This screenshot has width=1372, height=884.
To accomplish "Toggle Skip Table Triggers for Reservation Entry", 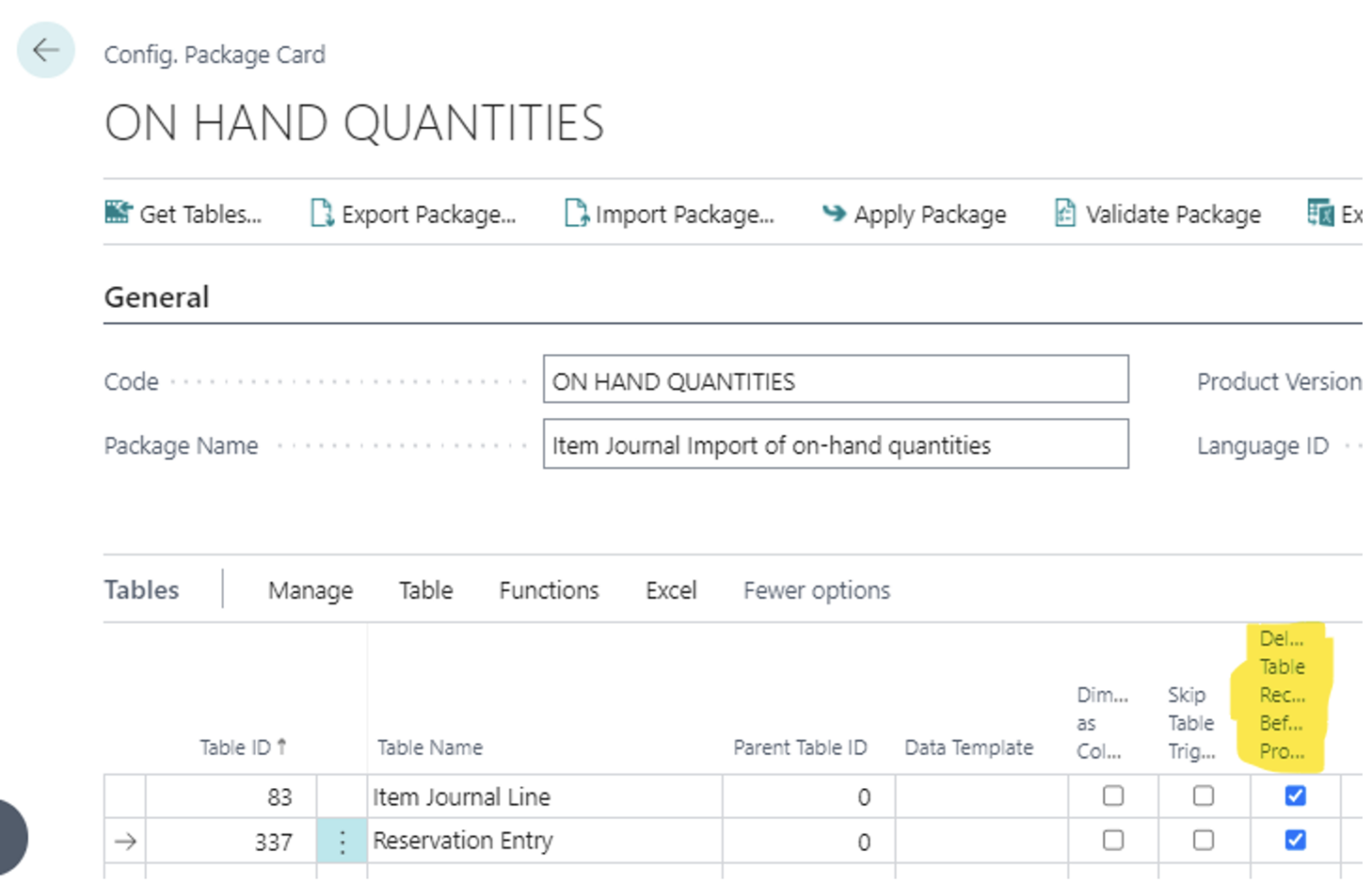I will click(1202, 840).
